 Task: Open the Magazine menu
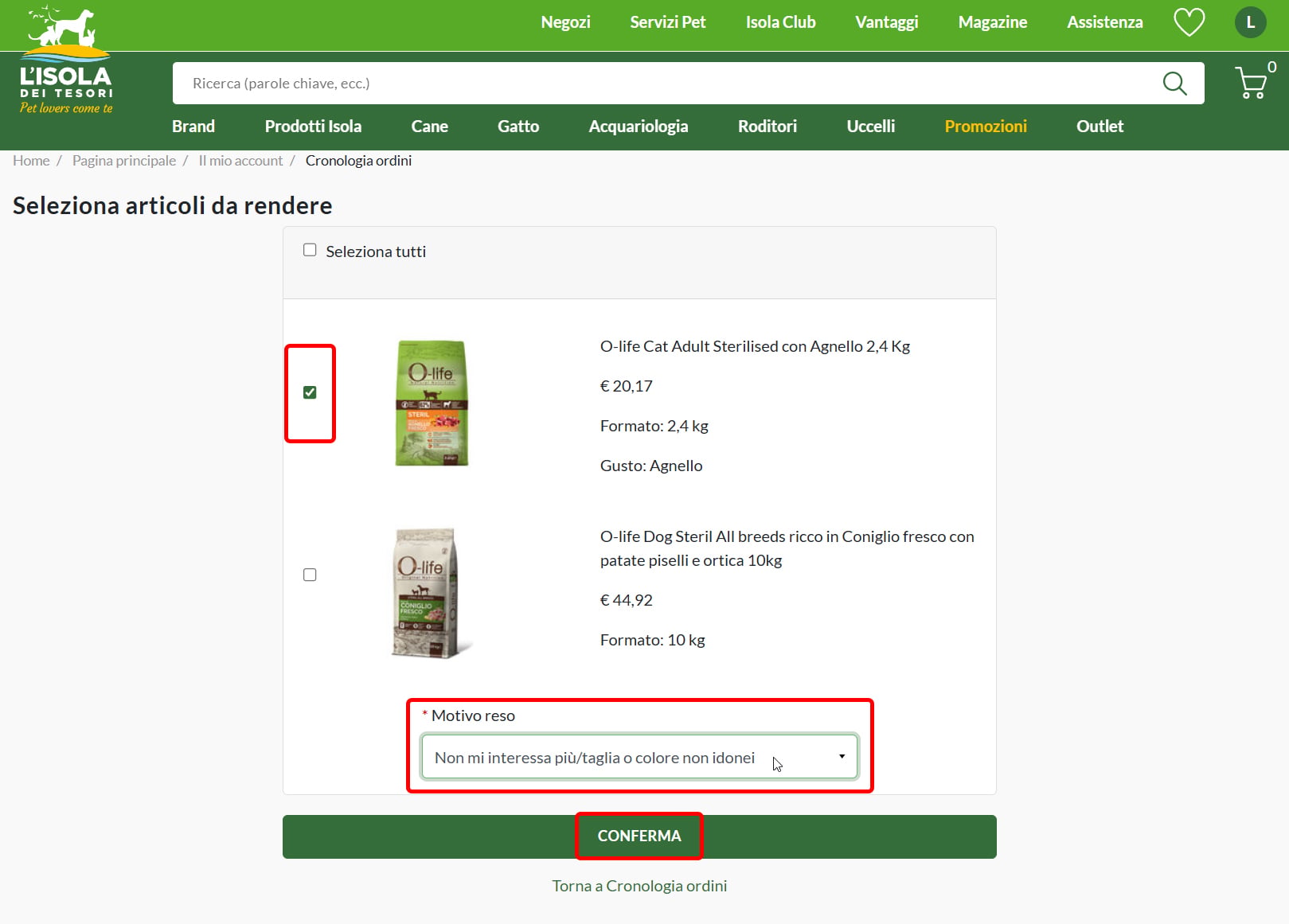point(993,22)
